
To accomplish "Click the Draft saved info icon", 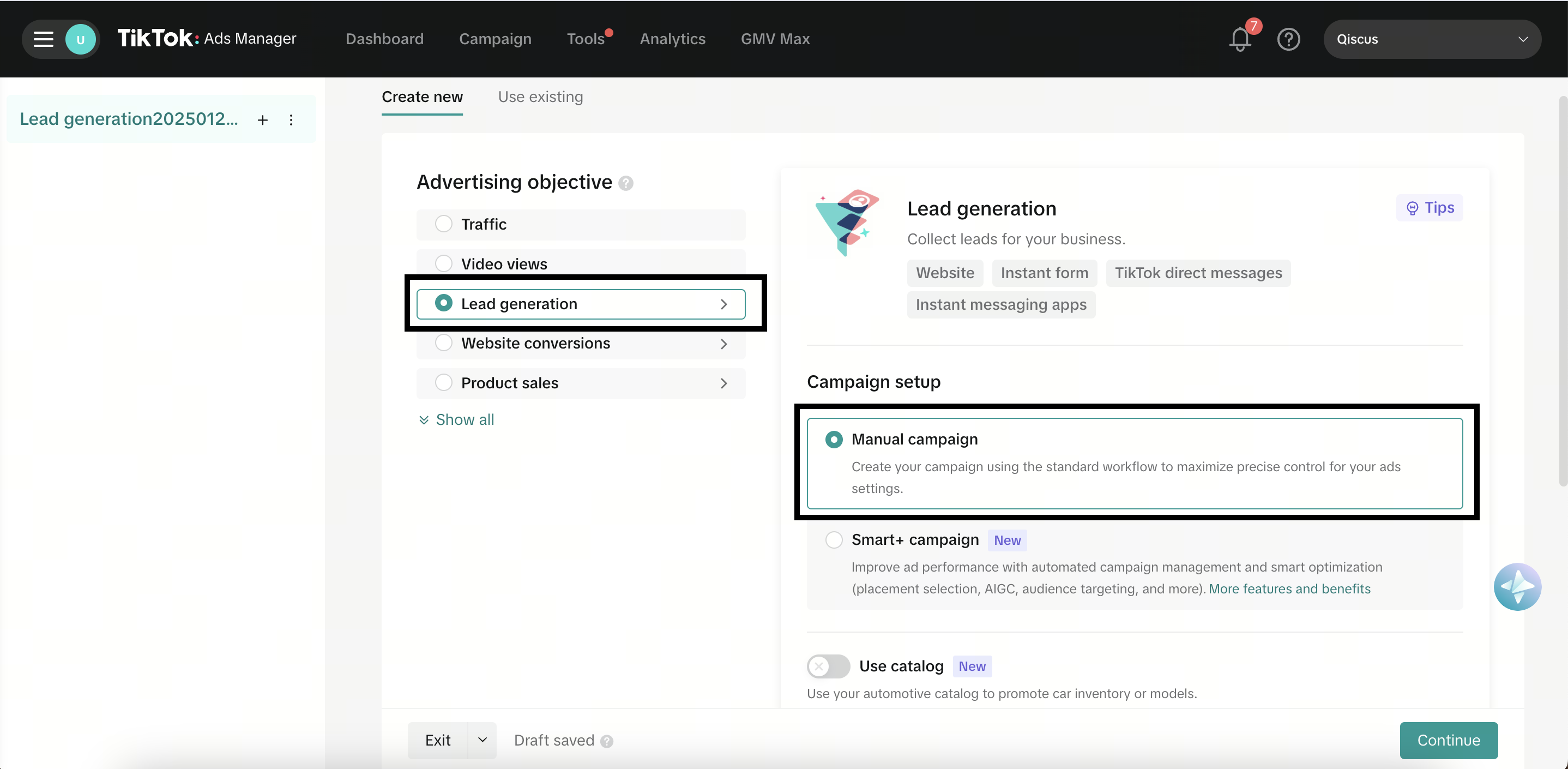I will pyautogui.click(x=606, y=741).
